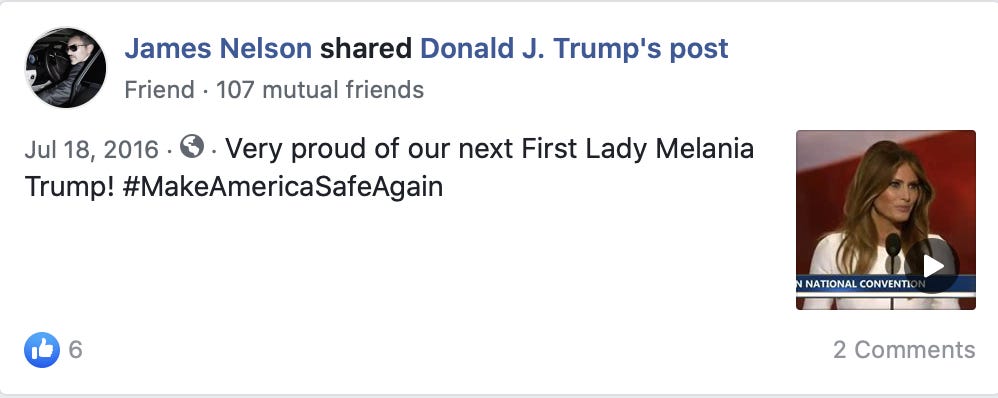Open Donald J. Trump's post link
The image size is (998, 398).
[x=574, y=49]
